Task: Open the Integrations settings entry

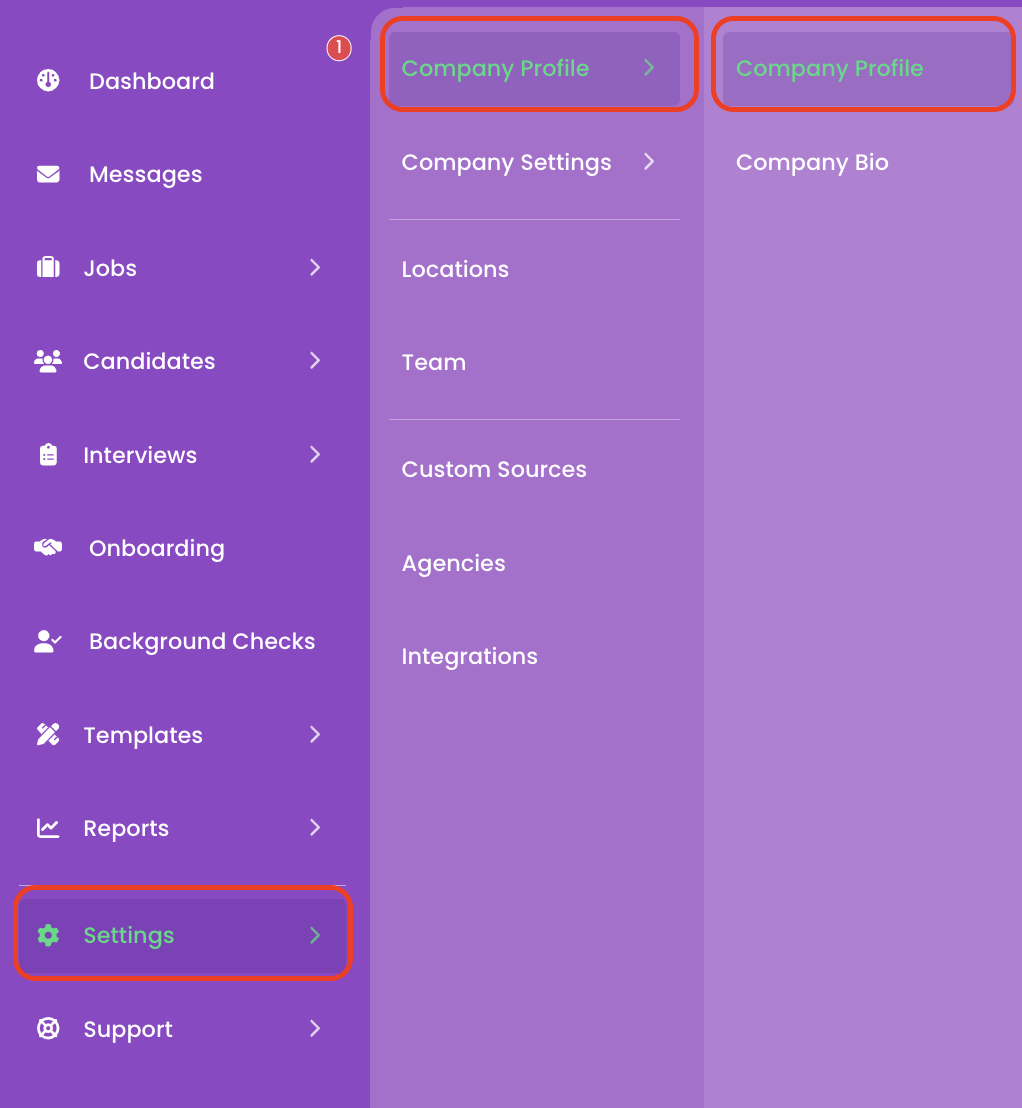Action: (469, 656)
